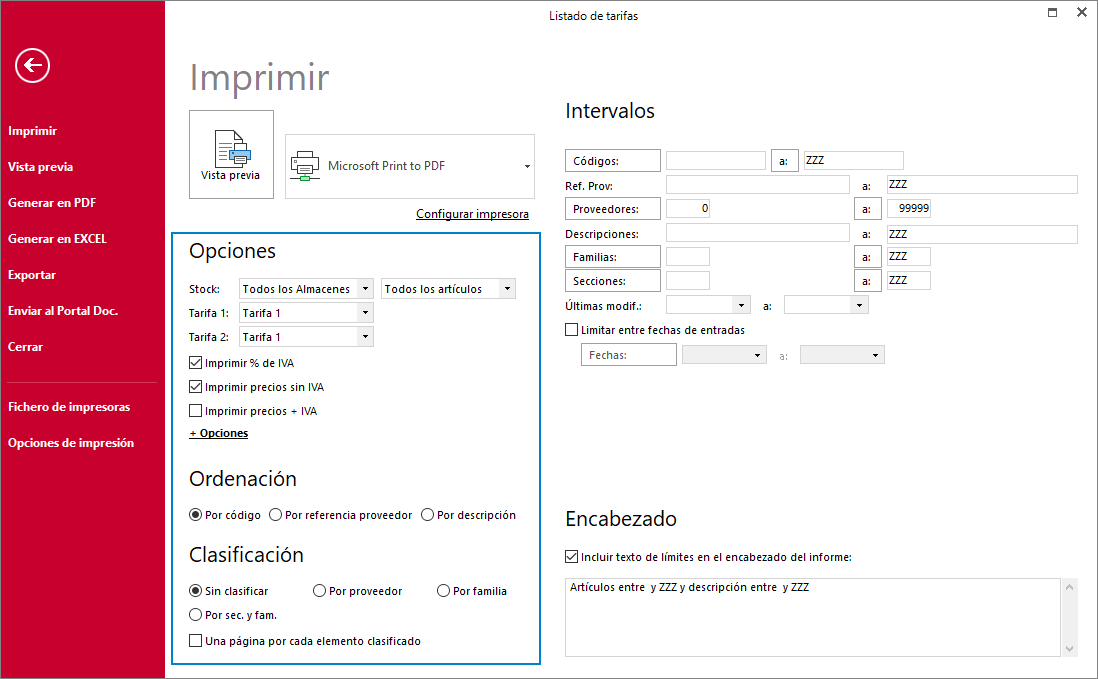This screenshot has width=1098, height=679.
Task: Open Últimas modif. start date dropdown
Action: pyautogui.click(x=741, y=305)
